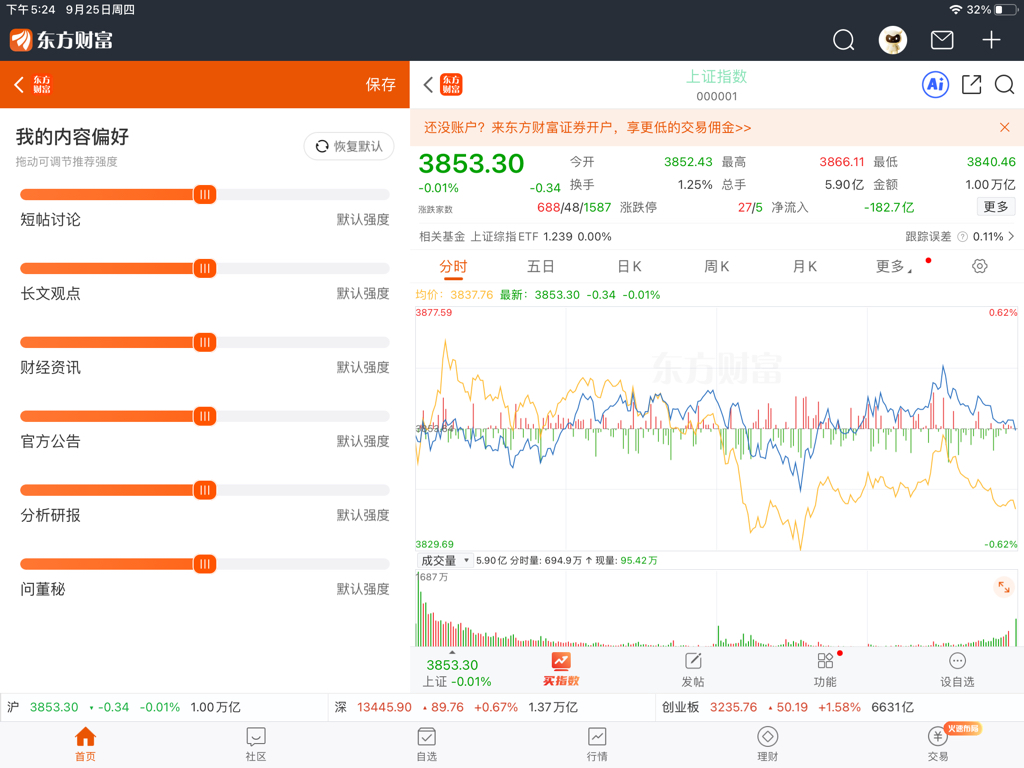
Task: Expand the 更多 chart period dropdown
Action: (893, 266)
